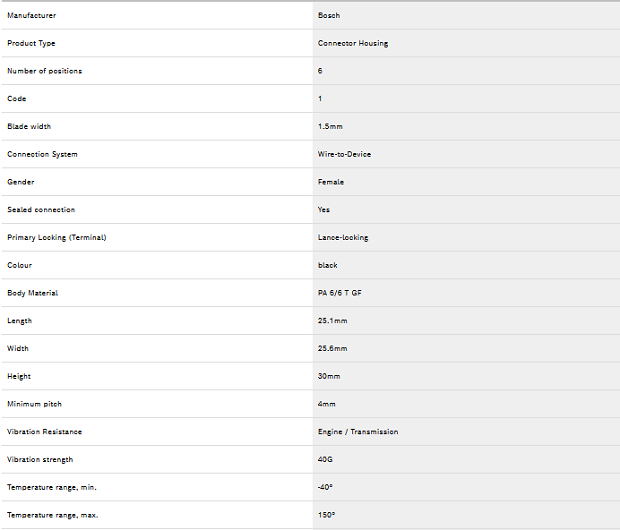Click the Colour row label
Viewport: 620px width, 530px height.
pyautogui.click(x=19, y=265)
